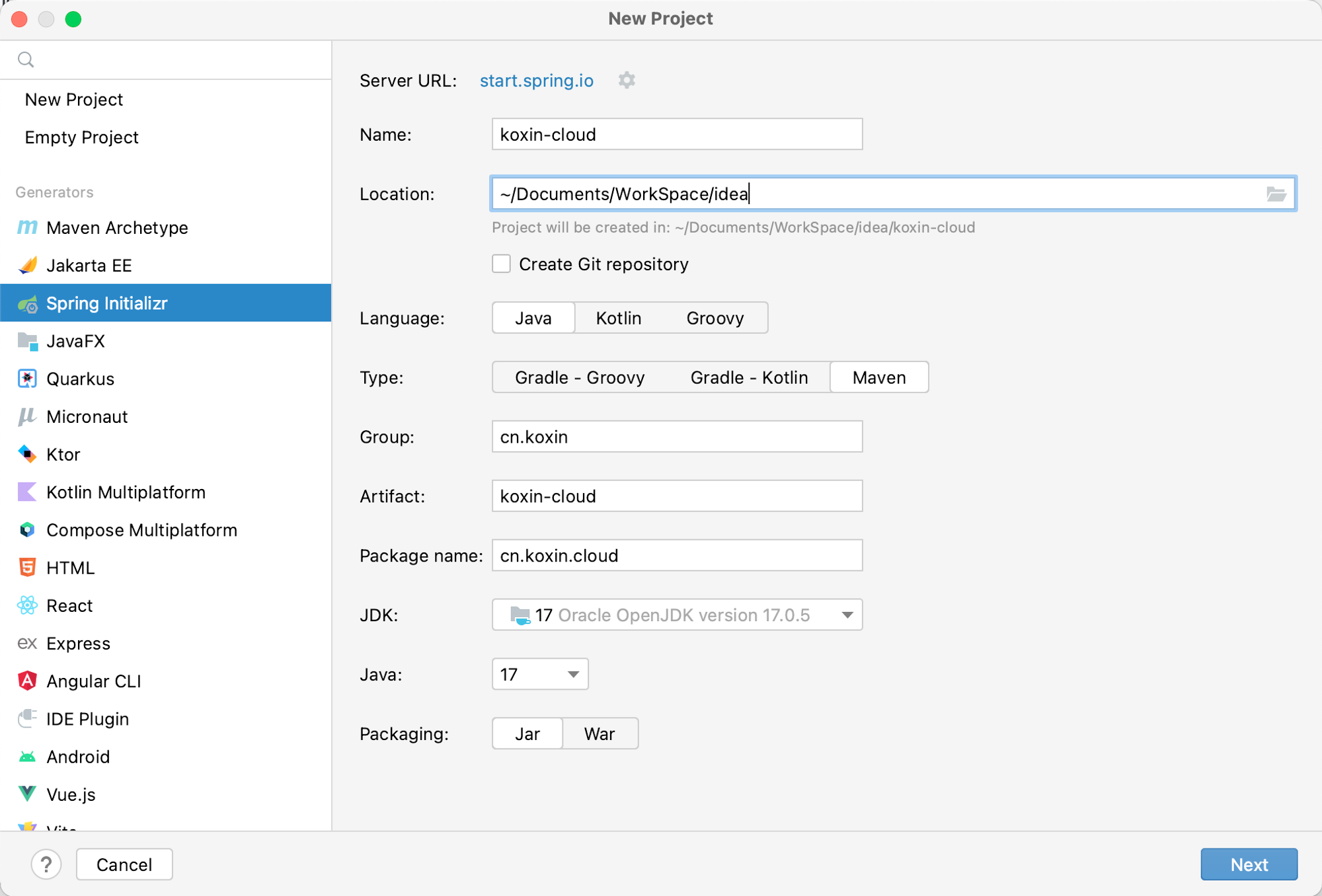Click the Maven Archetype generator icon
The height and width of the screenshot is (896, 1322).
pos(27,228)
